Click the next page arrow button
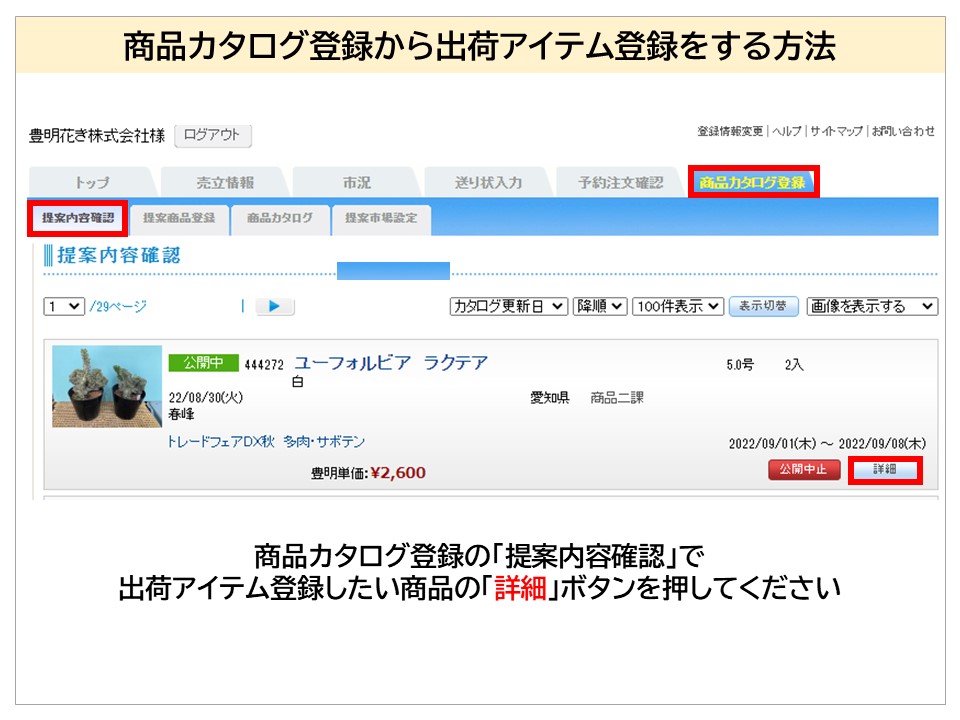Viewport: 960px width, 720px height. pyautogui.click(x=275, y=307)
